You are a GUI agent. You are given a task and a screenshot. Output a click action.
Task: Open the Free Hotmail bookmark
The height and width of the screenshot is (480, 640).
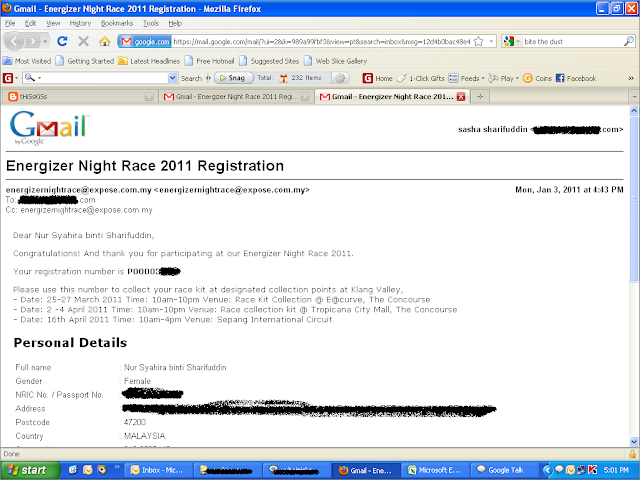coord(210,61)
